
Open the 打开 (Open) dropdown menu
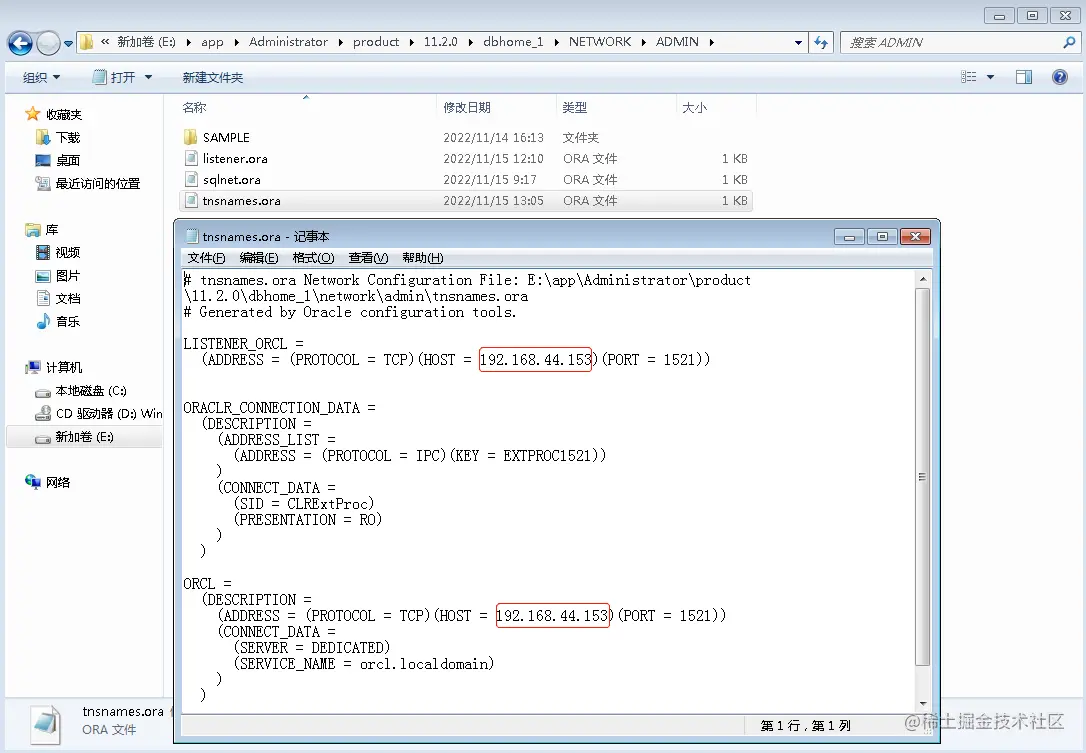click(x=122, y=77)
